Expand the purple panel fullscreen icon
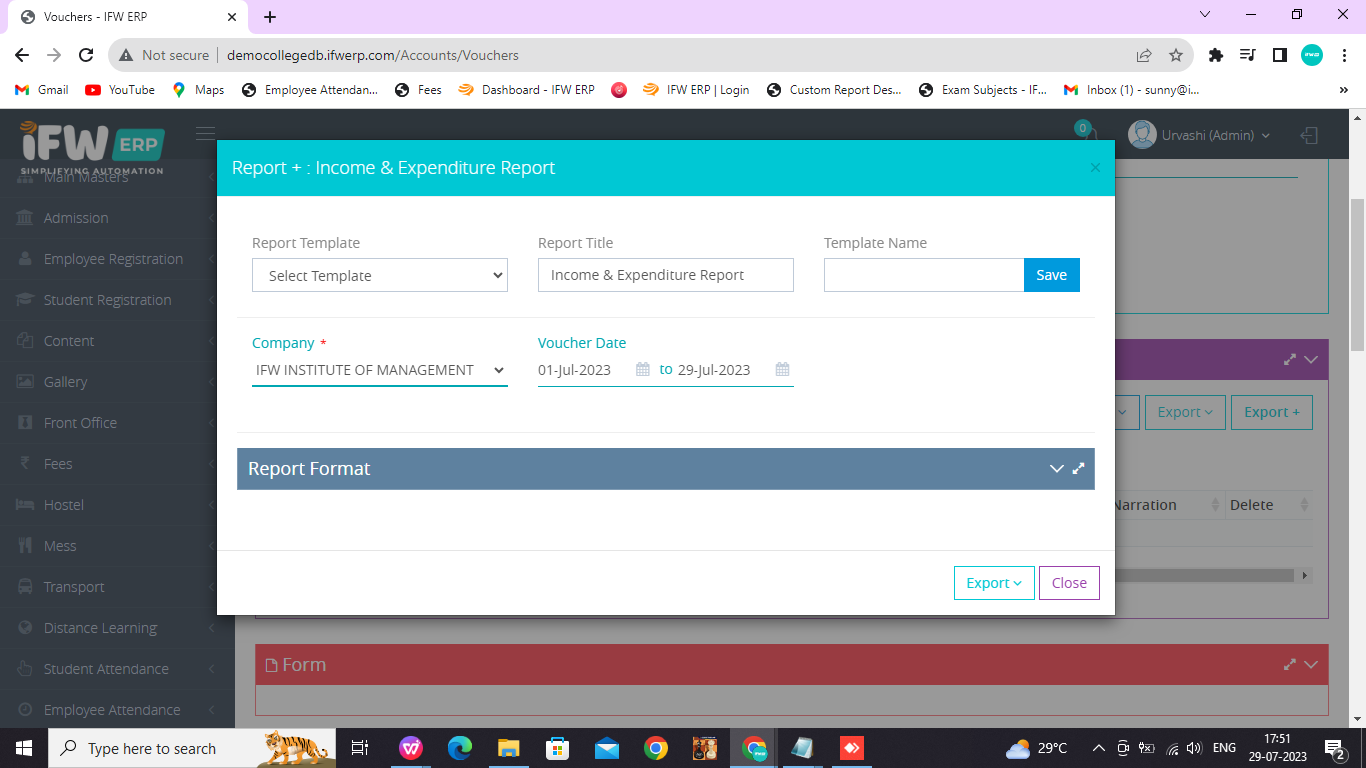The width and height of the screenshot is (1366, 768). pos(1290,360)
